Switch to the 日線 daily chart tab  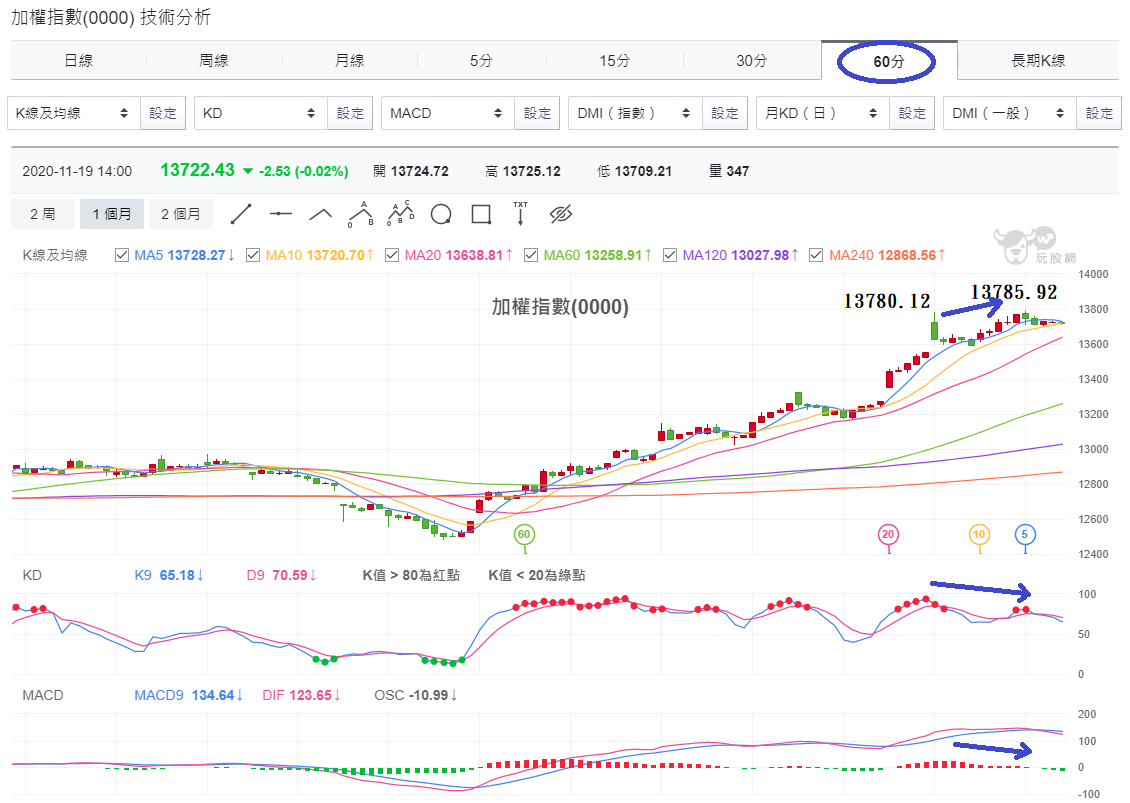[x=79, y=61]
